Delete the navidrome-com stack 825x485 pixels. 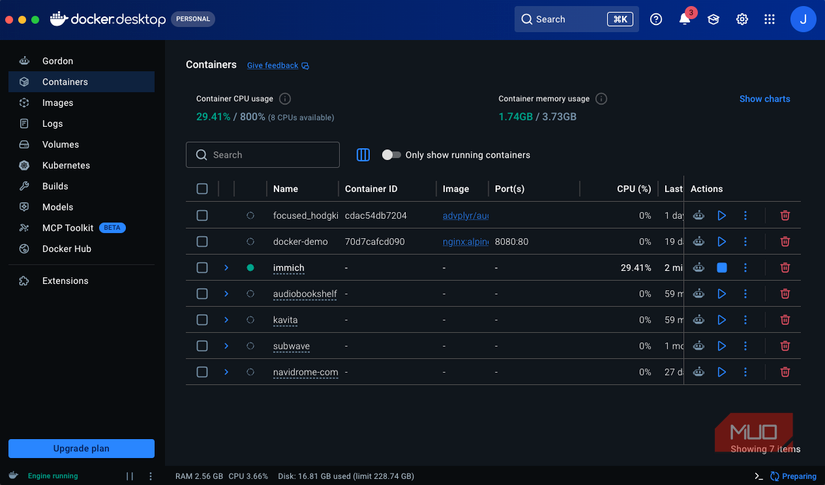tap(784, 372)
